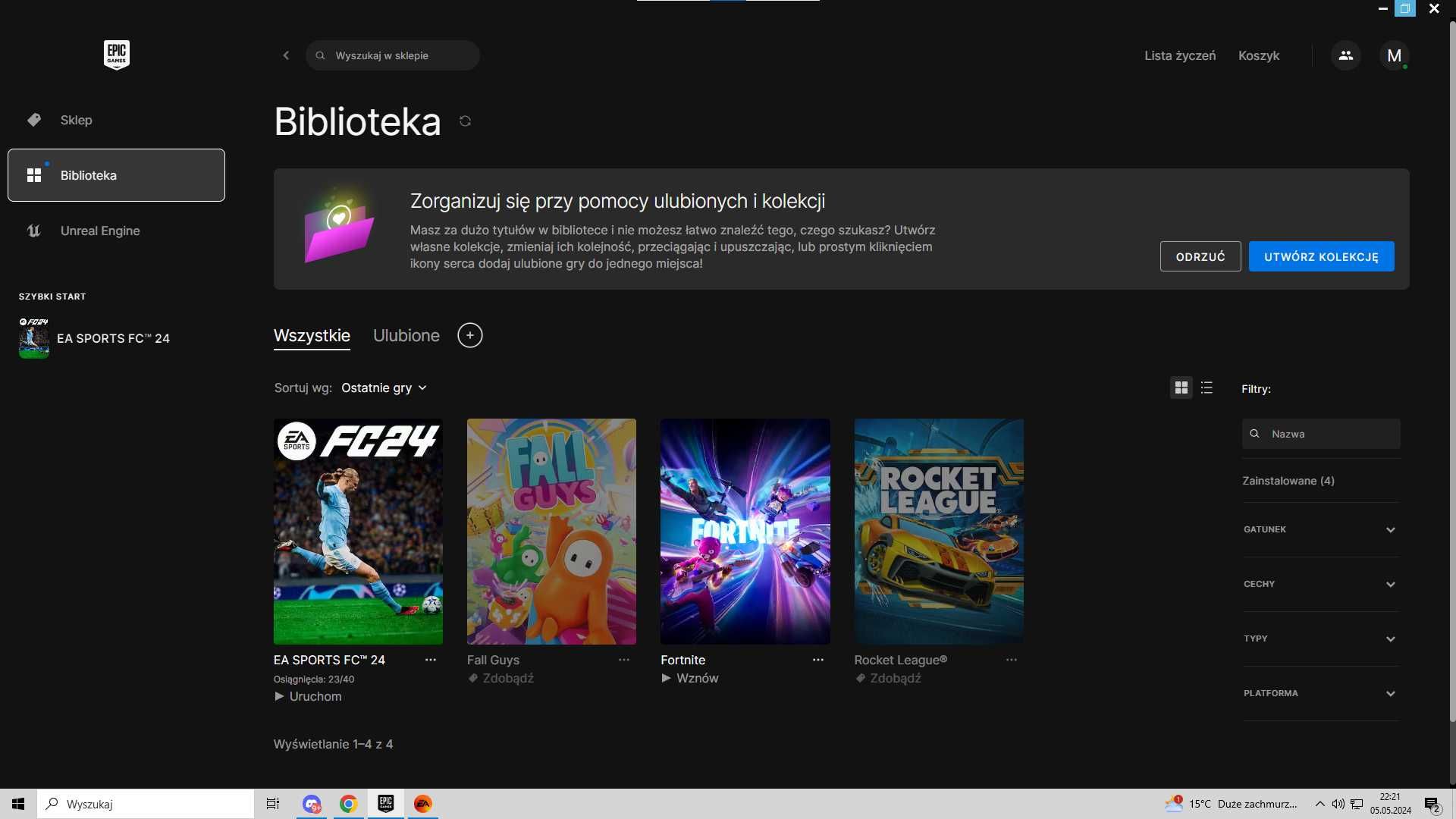Click the Epic Games logo
The image size is (1456, 819).
116,55
